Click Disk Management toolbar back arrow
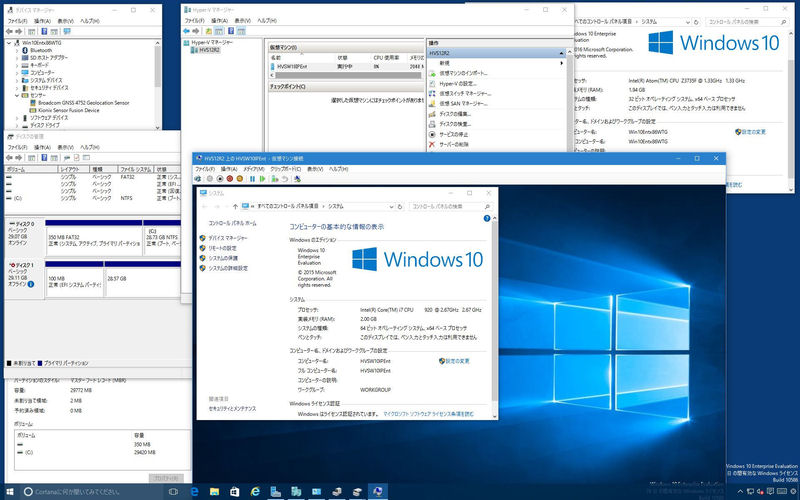800x500 pixels. (9, 158)
